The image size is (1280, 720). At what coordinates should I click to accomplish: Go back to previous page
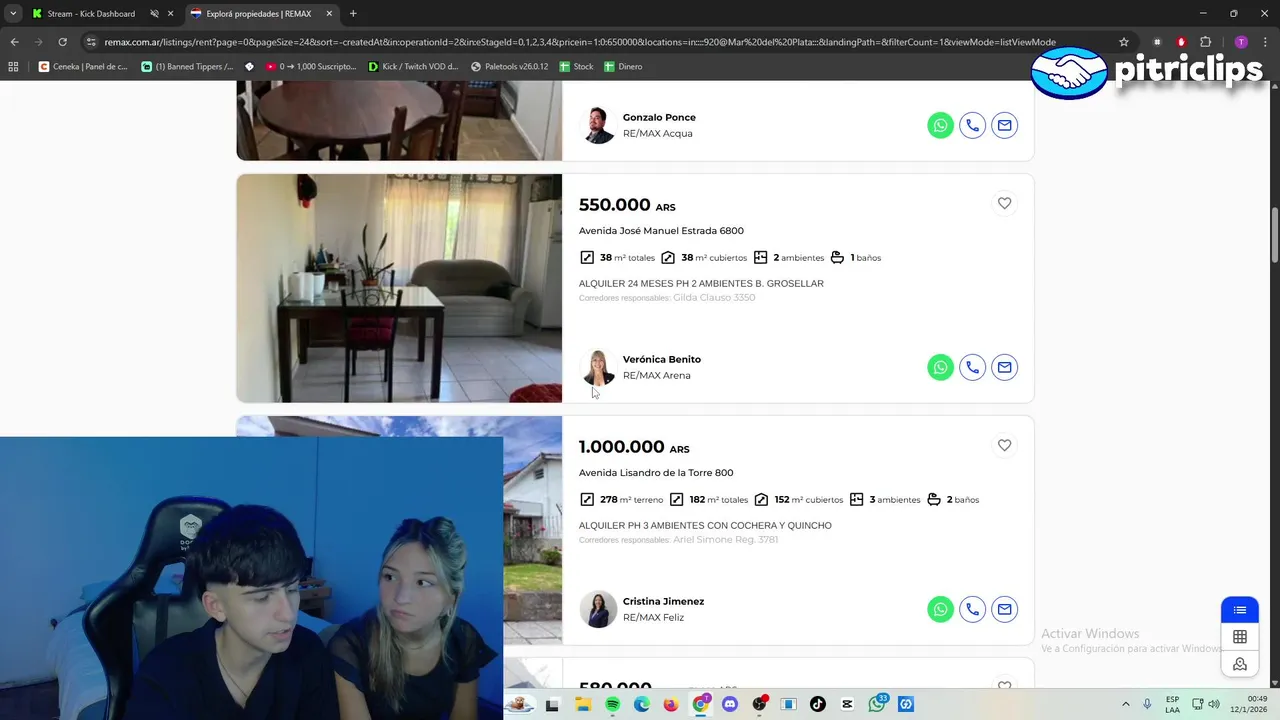(x=14, y=42)
